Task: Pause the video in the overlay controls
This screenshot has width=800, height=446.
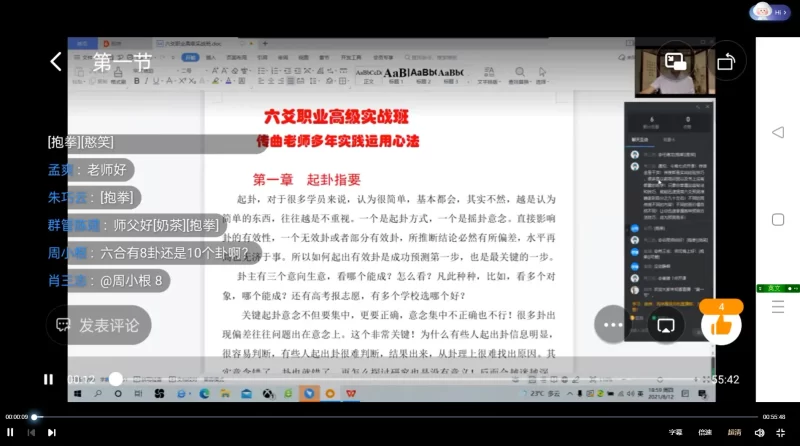Action: point(48,379)
